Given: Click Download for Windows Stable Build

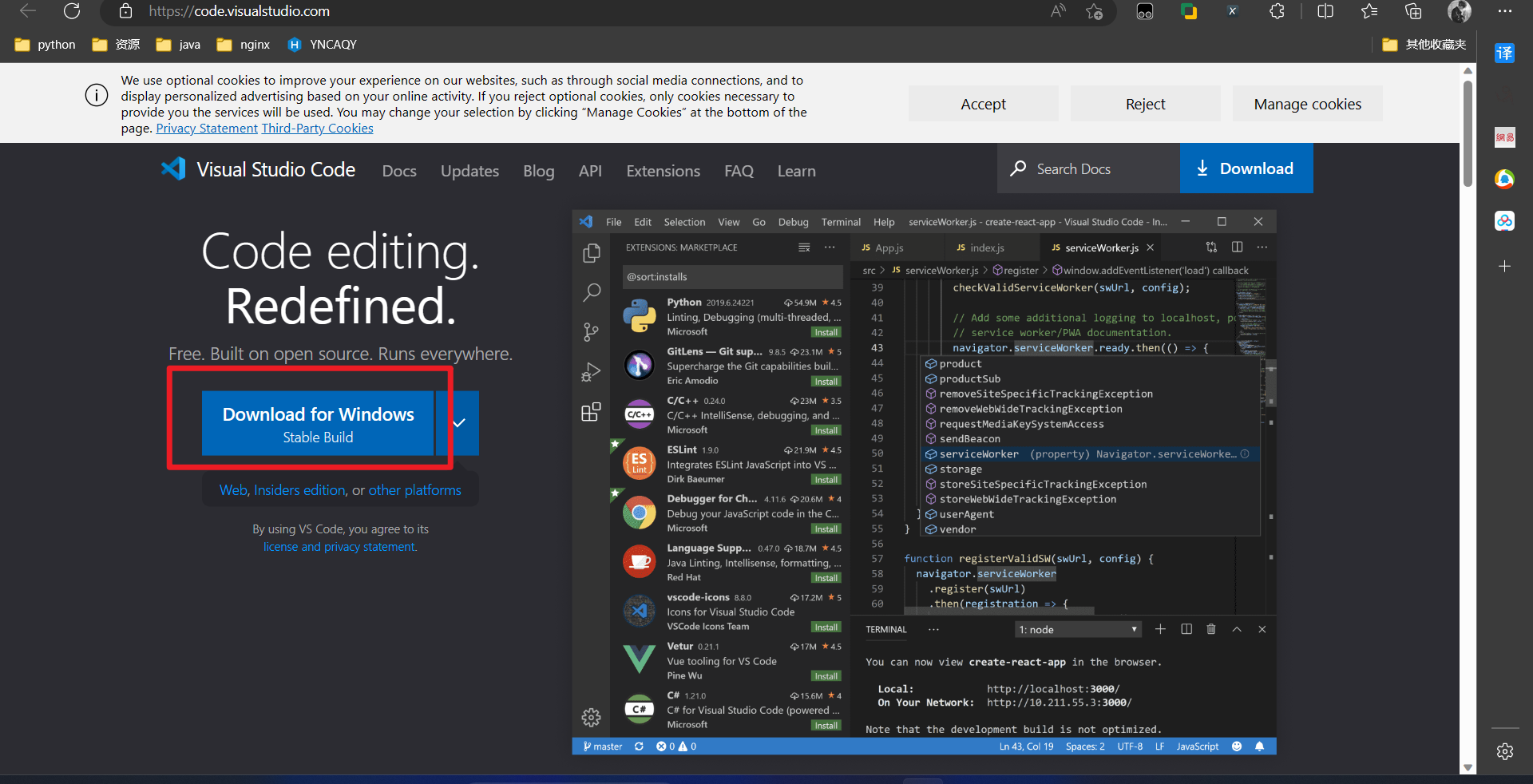Looking at the screenshot, I should [318, 423].
